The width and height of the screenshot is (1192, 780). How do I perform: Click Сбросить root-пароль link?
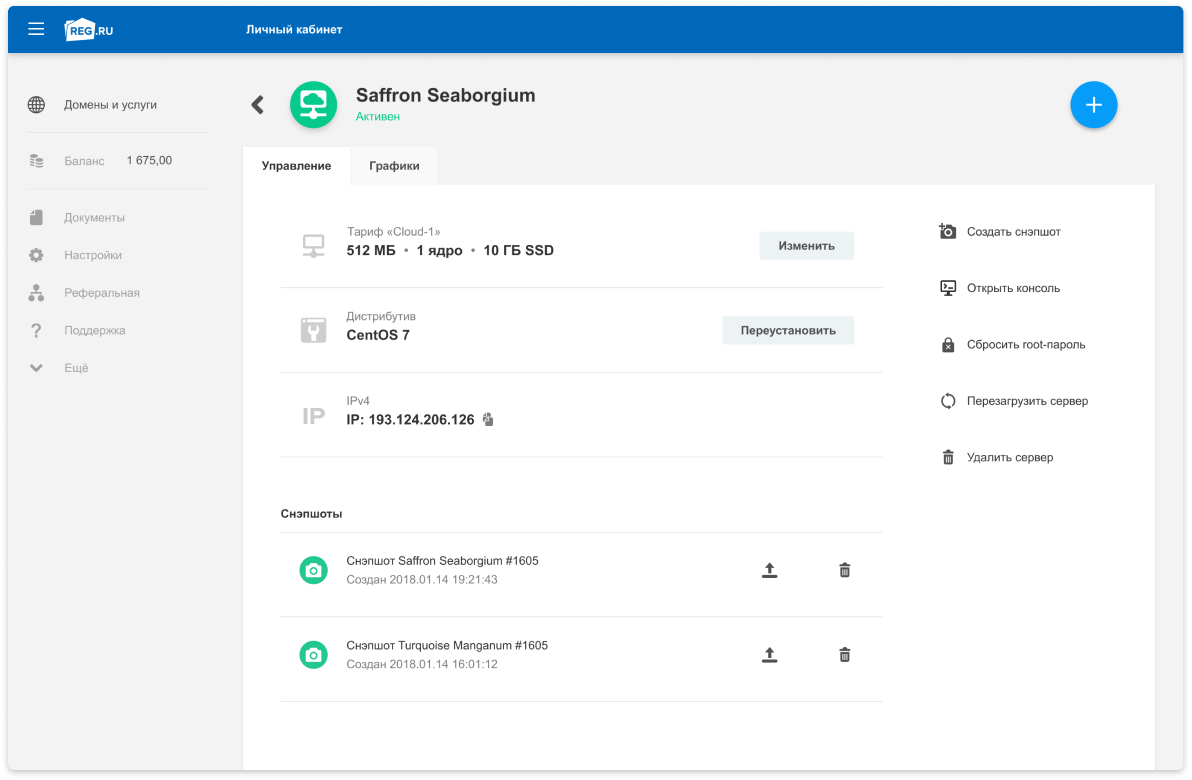click(1026, 344)
